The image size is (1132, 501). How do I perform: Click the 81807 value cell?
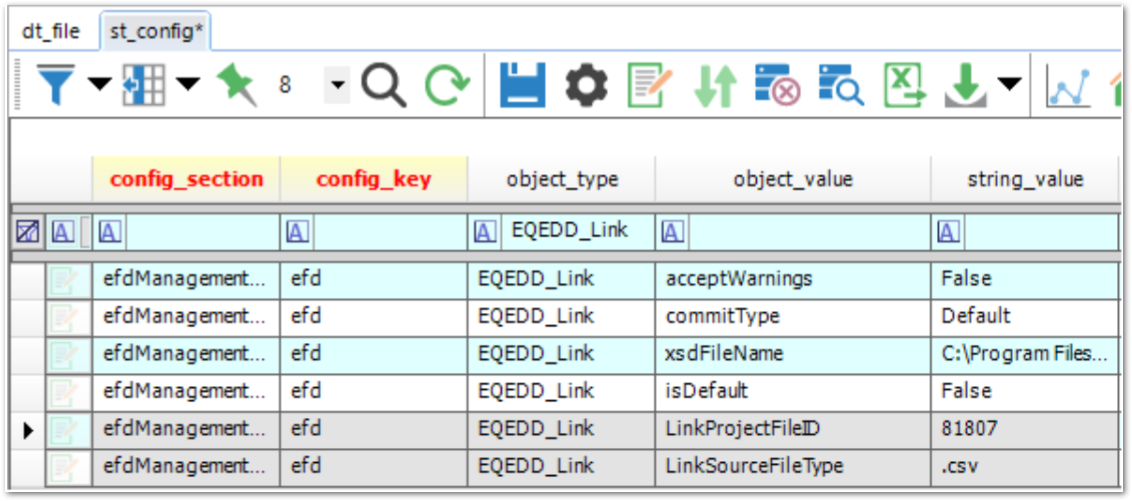point(1025,430)
